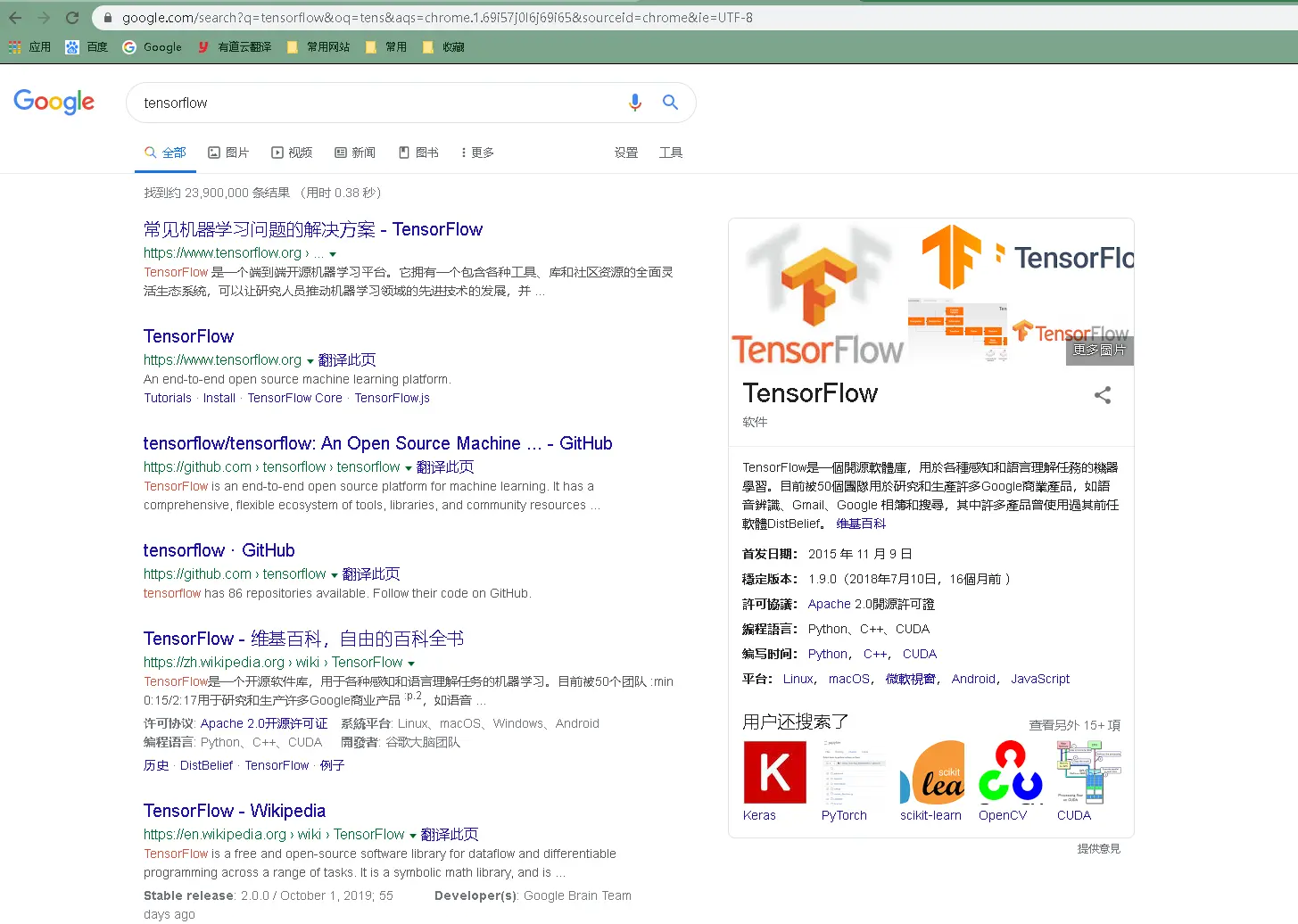Open result 常见机器学习问题的解决方案 - TensorFlow
This screenshot has height=924, width=1298.
coord(313,229)
